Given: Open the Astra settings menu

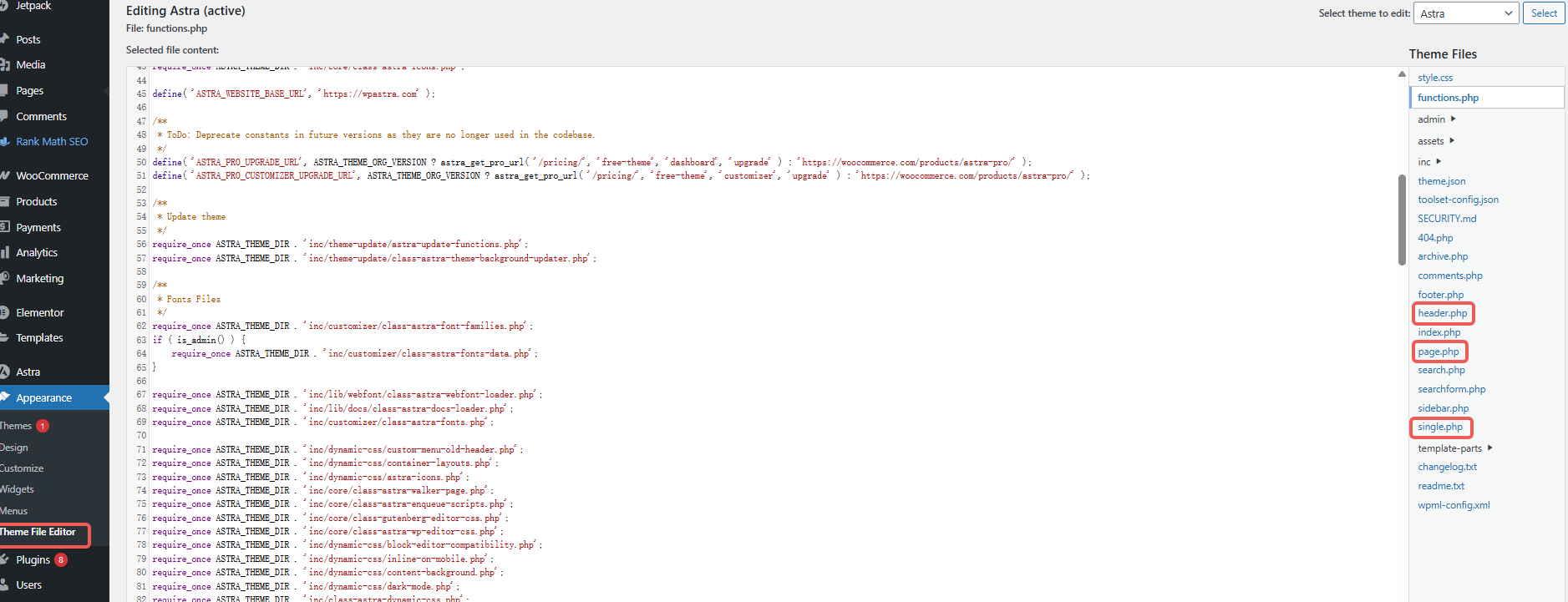Looking at the screenshot, I should [x=28, y=372].
